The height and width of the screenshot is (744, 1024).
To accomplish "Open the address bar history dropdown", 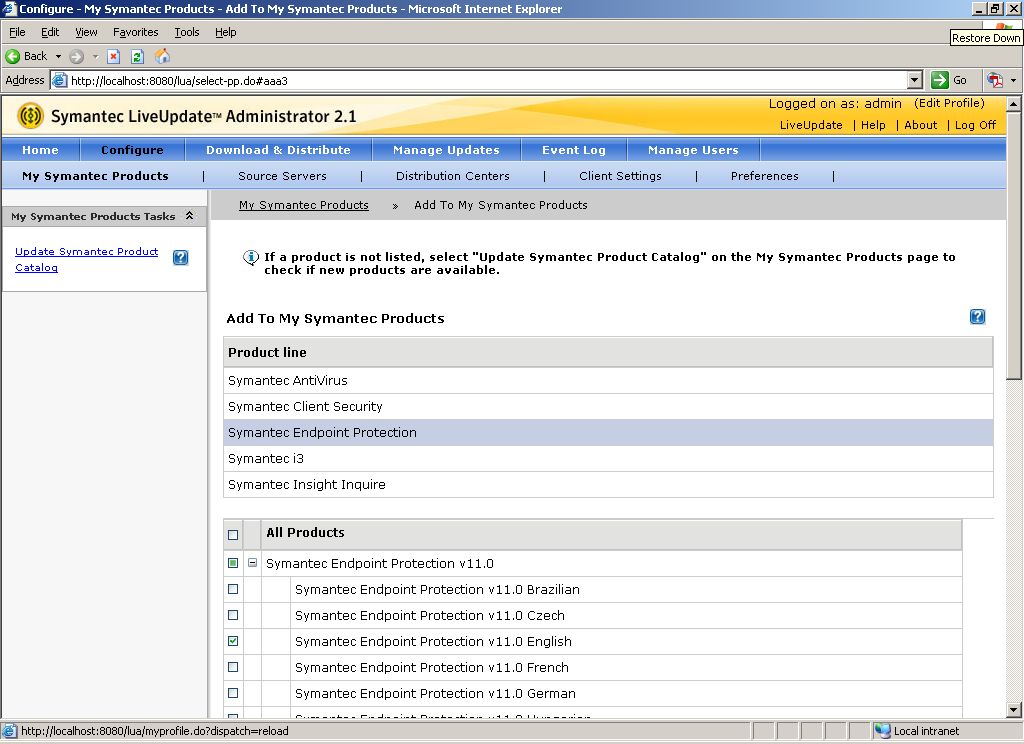I will click(916, 80).
